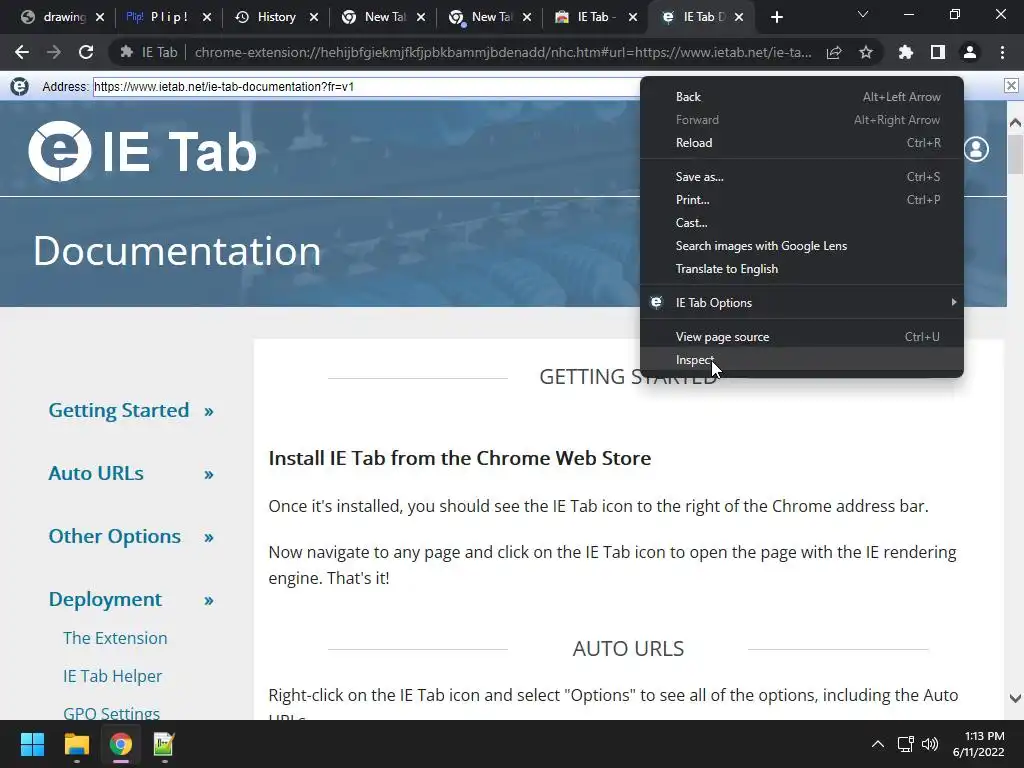Click the user account icon on page header
1024x768 pixels.
point(976,150)
